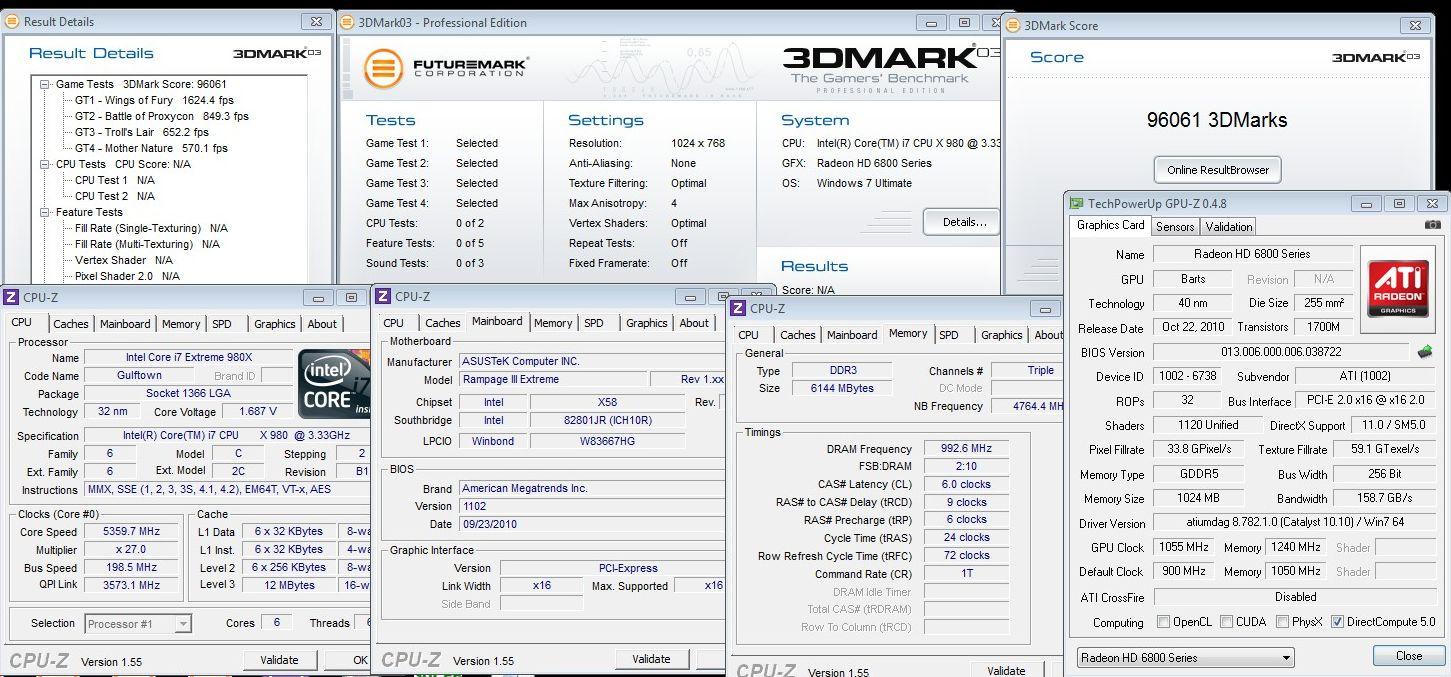This screenshot has width=1451, height=677.
Task: Open the Radeon HD 6800 Series dropdown
Action: [1185, 658]
